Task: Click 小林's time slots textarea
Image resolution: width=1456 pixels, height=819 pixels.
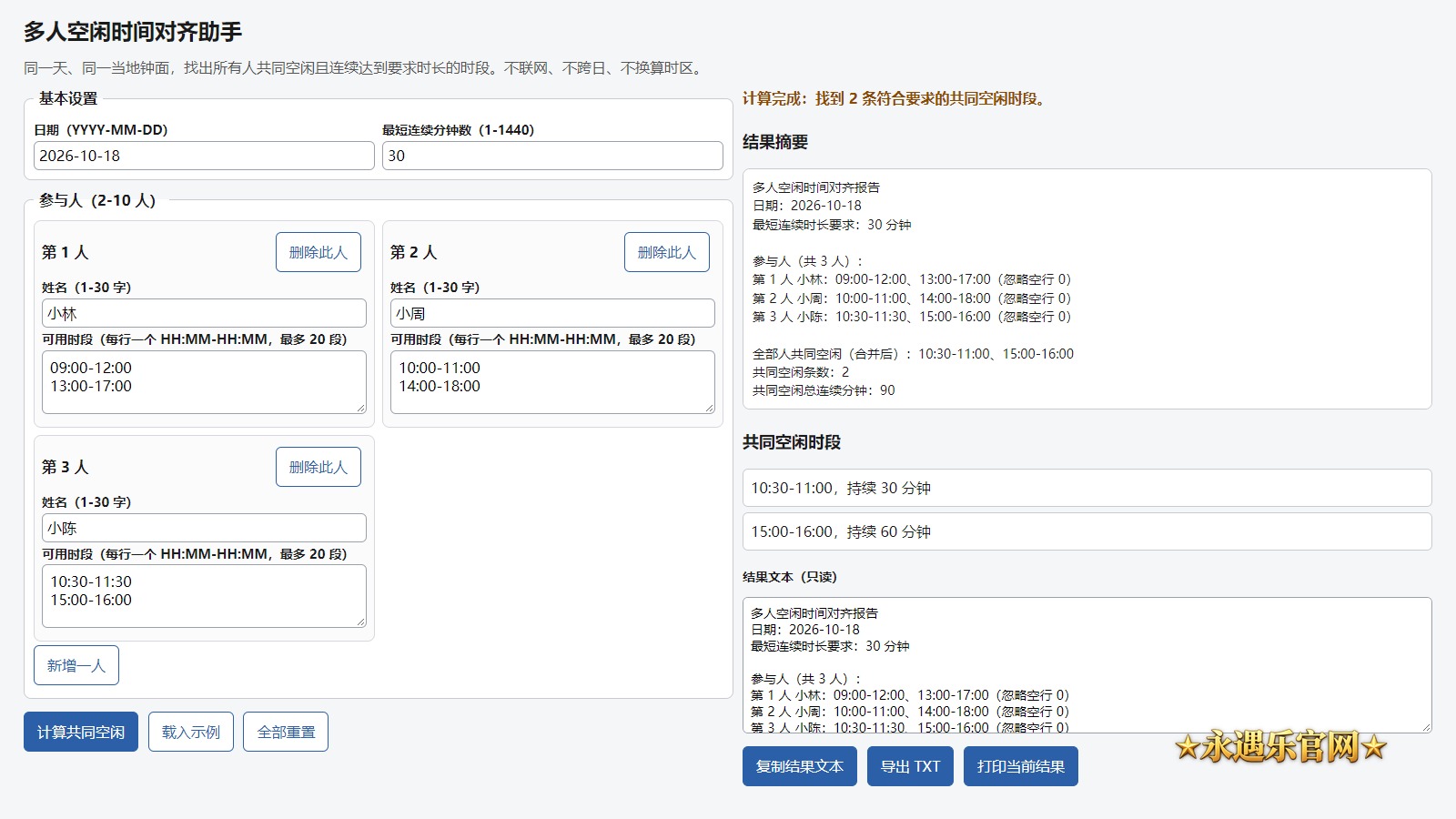Action: (204, 382)
